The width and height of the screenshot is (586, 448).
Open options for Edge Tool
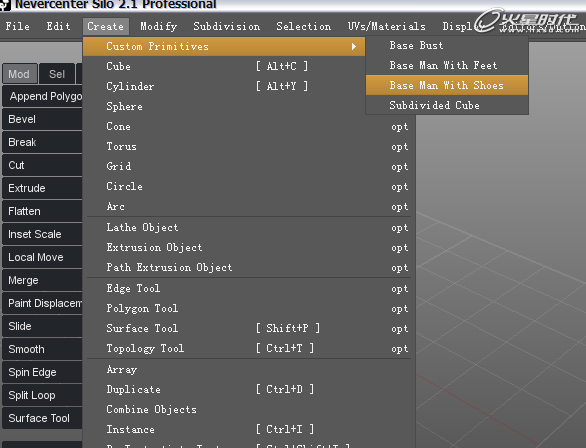tap(400, 288)
